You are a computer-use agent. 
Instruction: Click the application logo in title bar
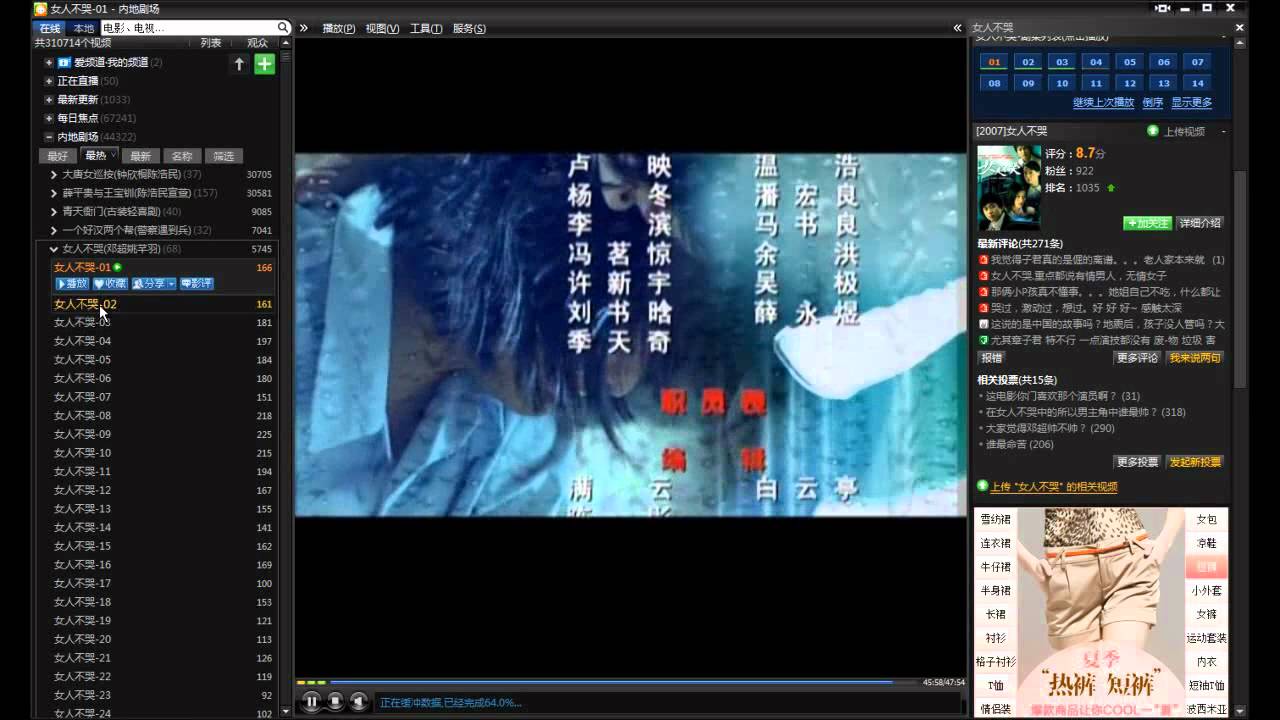point(40,8)
